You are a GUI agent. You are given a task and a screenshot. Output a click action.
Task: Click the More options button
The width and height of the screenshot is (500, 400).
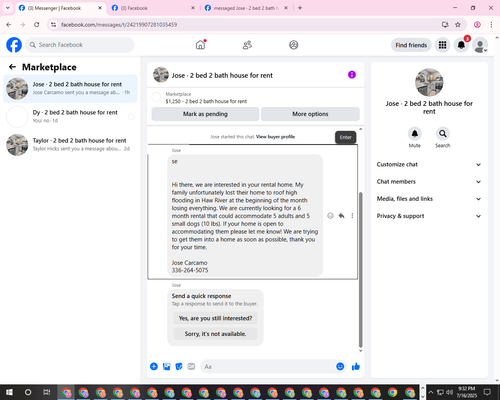click(310, 114)
